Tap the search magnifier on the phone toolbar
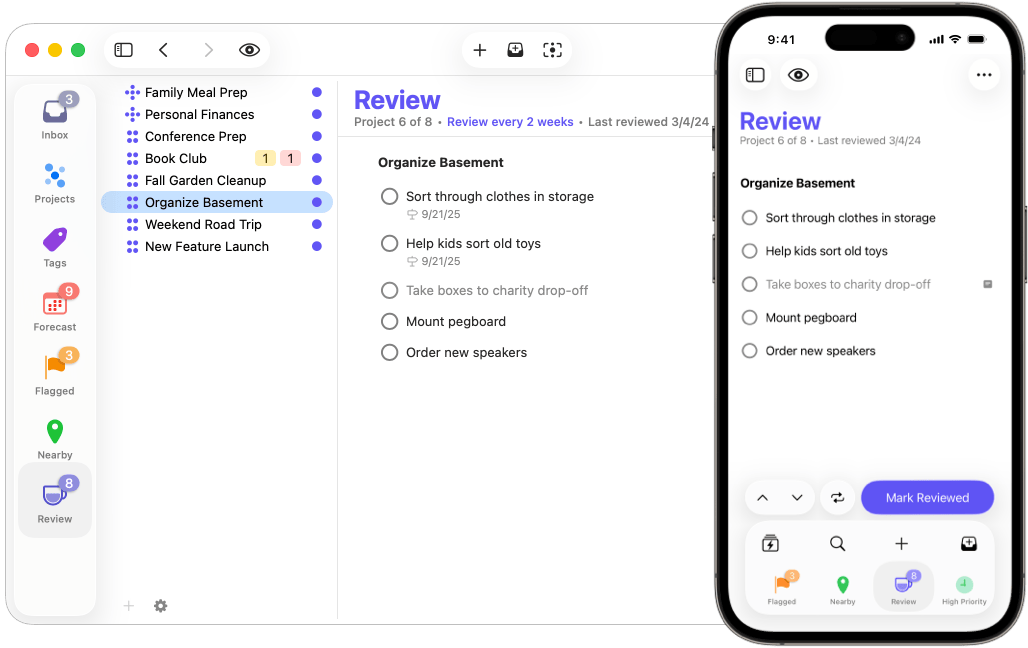This screenshot has height=648, width=1028. (836, 543)
